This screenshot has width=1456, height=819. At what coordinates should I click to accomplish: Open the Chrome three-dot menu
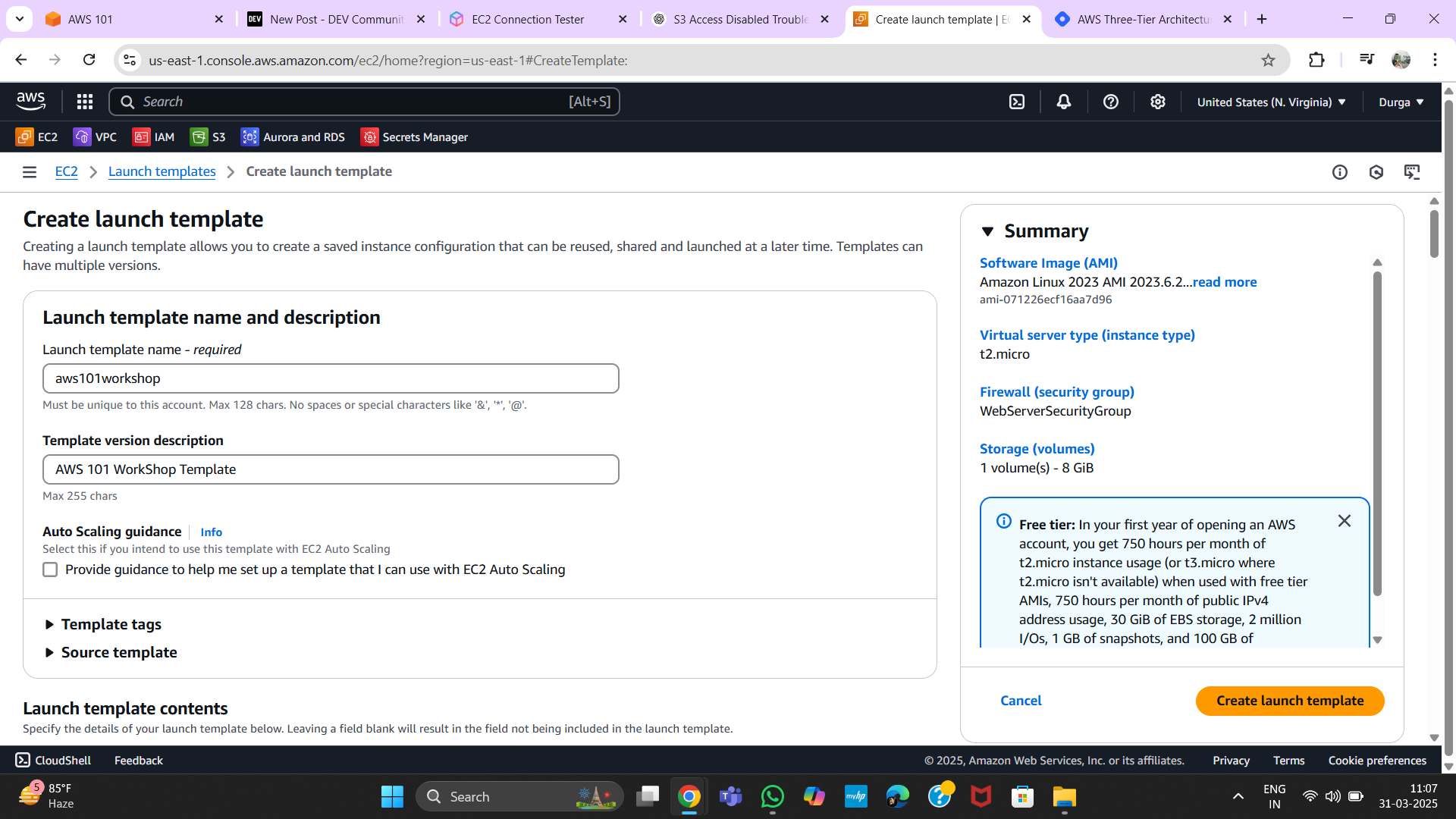(x=1435, y=60)
